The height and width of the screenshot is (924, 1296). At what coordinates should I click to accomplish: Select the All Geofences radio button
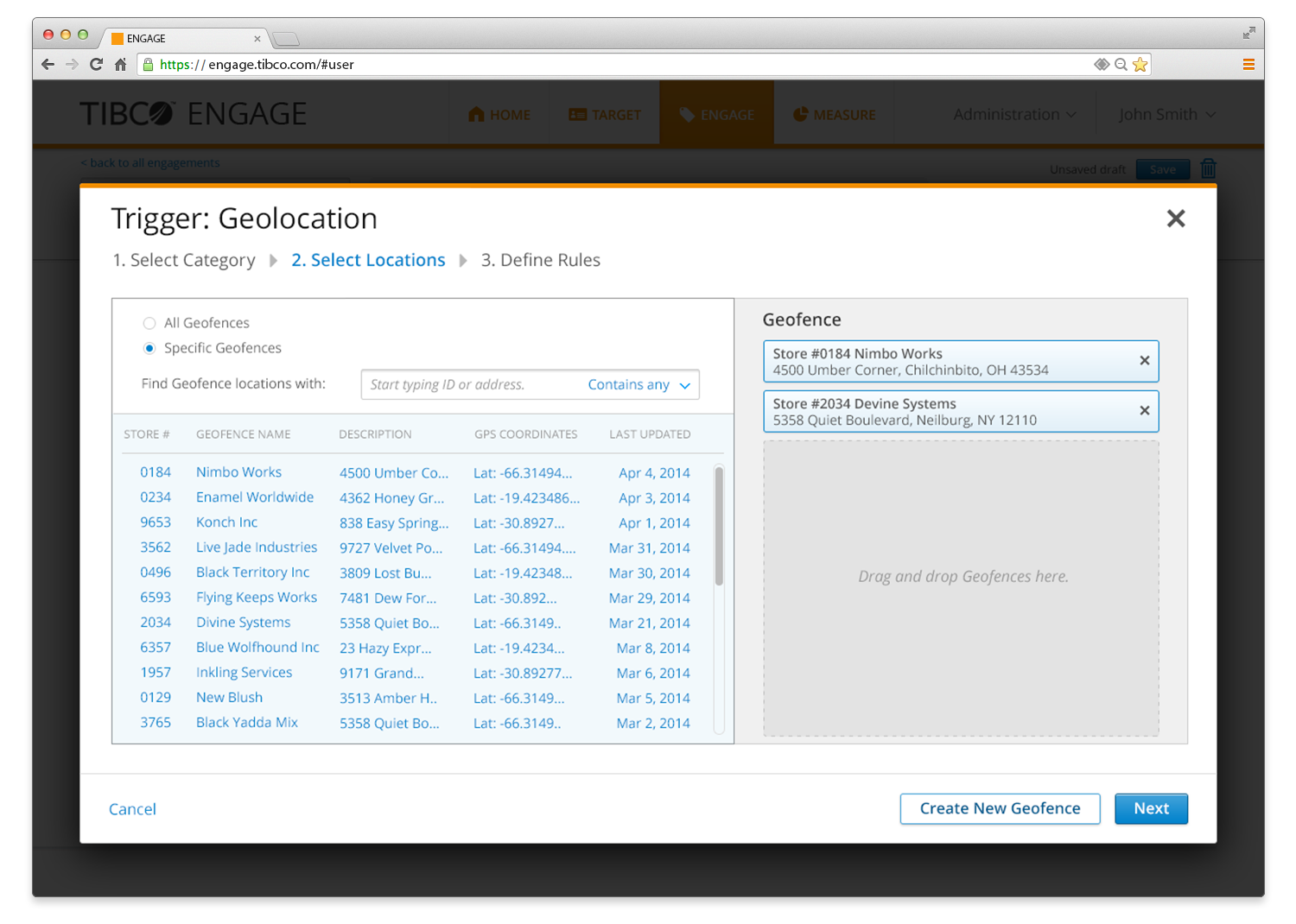(149, 323)
